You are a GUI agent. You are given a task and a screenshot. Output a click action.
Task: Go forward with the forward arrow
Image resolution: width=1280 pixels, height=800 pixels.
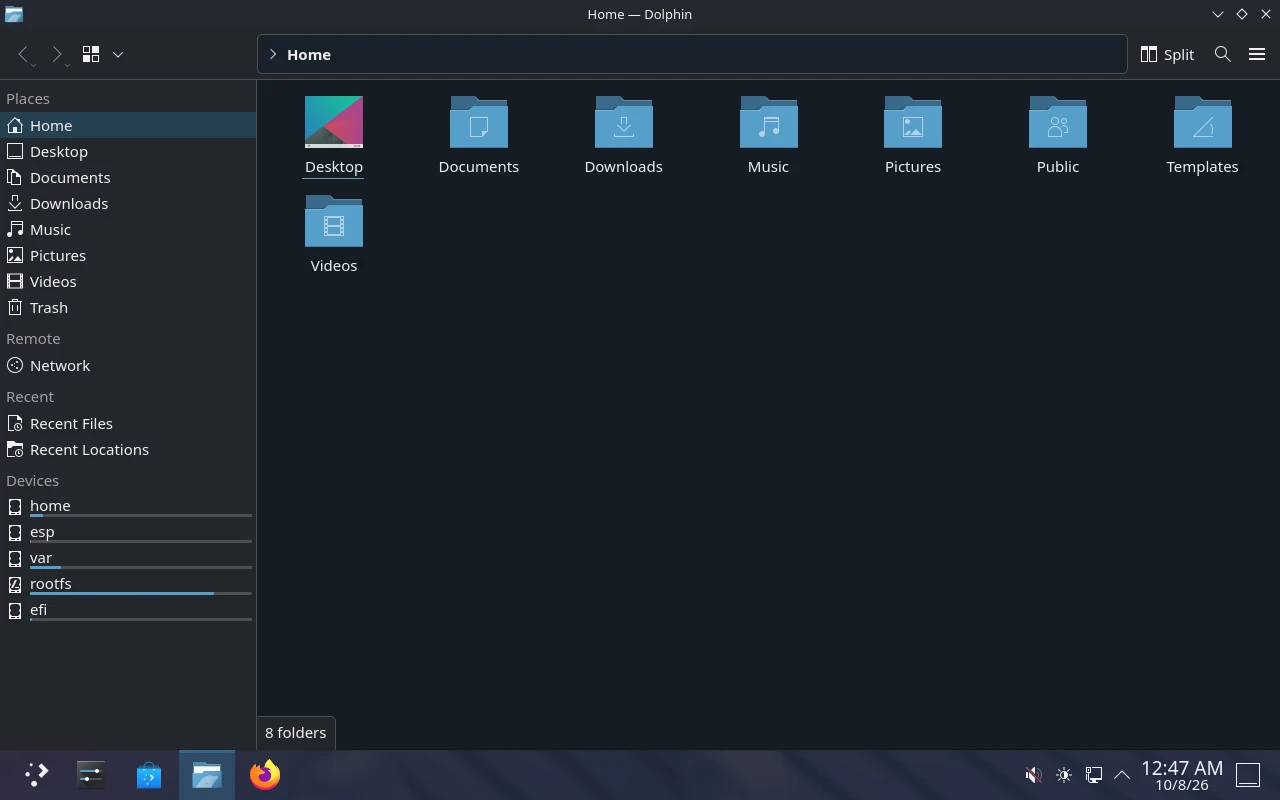(x=57, y=54)
